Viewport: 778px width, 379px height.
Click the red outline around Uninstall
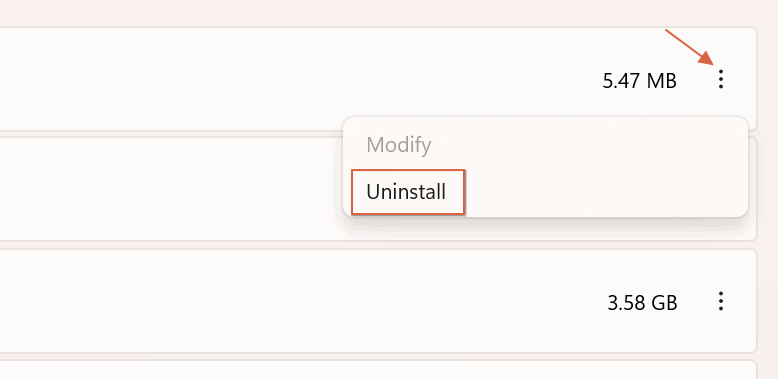coord(408,170)
